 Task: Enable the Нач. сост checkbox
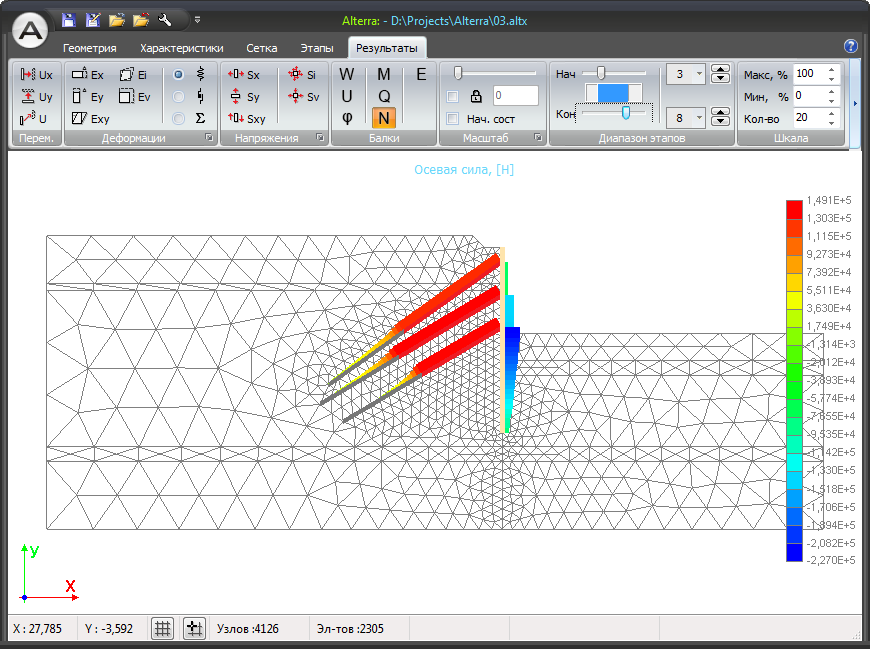tap(453, 119)
